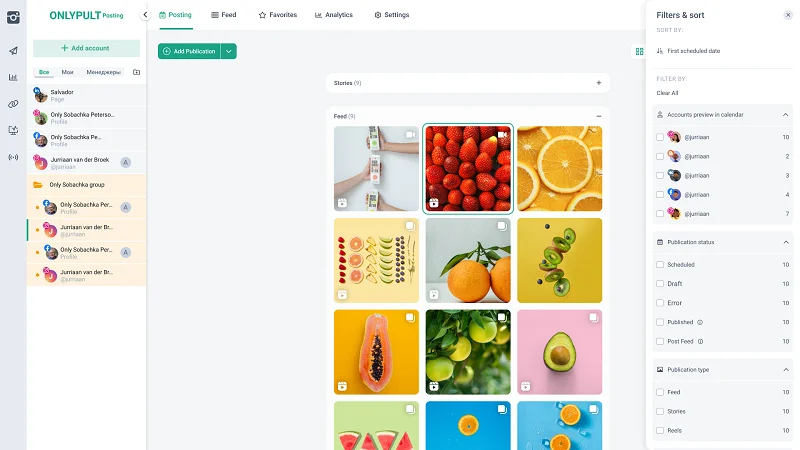
Task: Click the Add account button
Action: tap(86, 48)
